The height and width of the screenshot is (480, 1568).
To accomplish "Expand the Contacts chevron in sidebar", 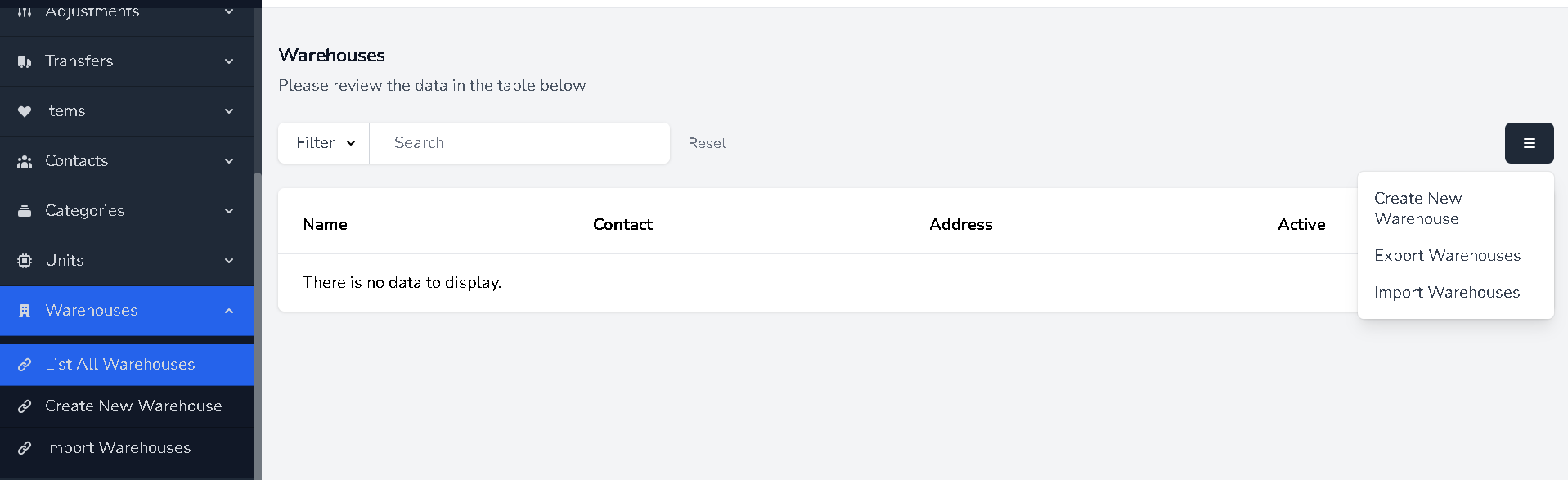I will pos(229,161).
